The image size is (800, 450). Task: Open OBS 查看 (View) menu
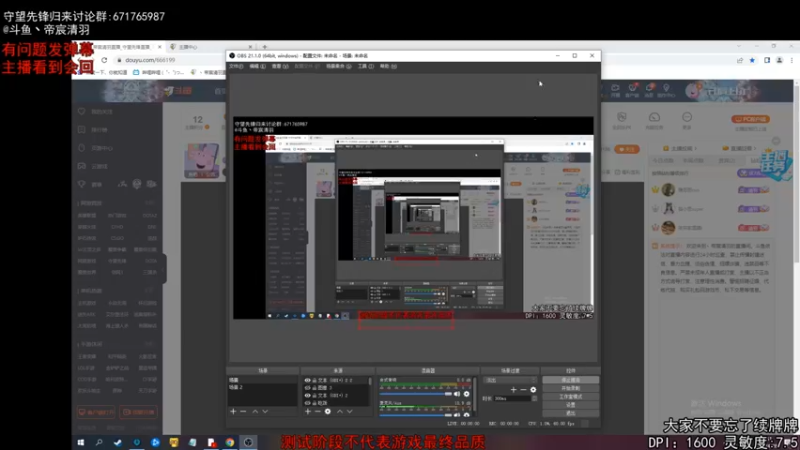[x=280, y=66]
